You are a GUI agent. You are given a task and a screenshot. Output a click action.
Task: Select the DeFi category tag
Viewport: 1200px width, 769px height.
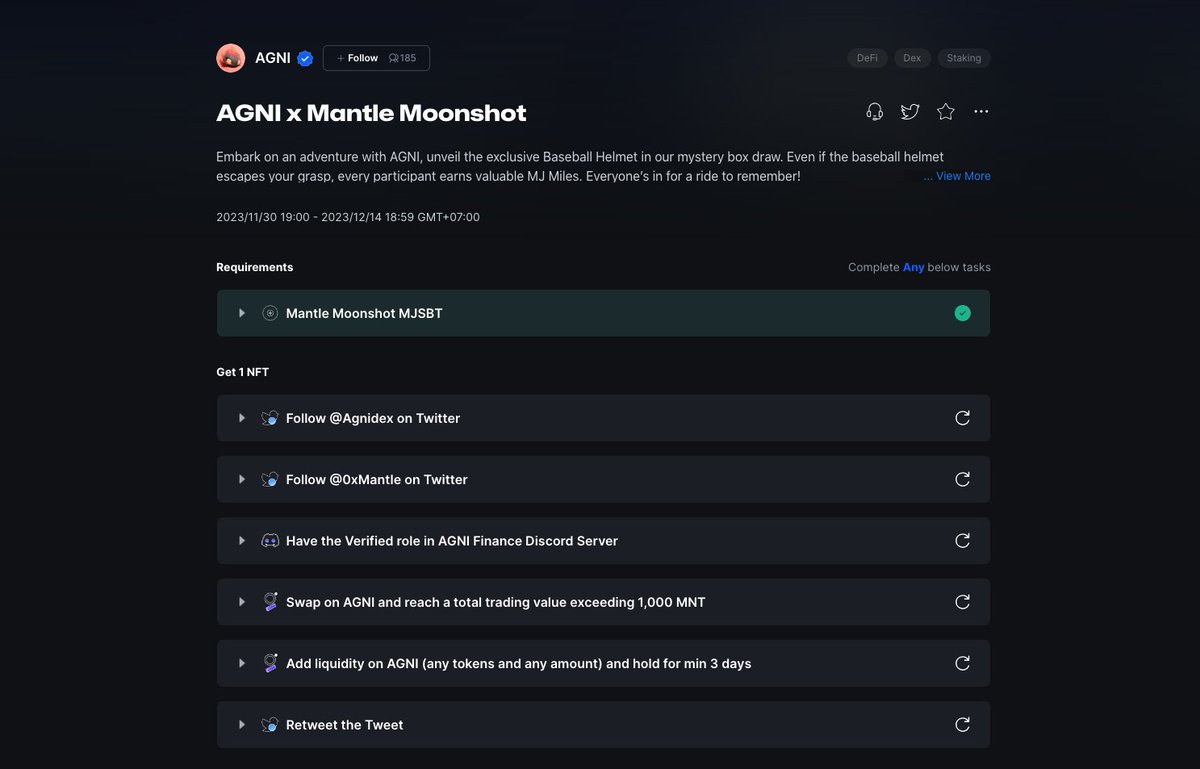coord(867,58)
